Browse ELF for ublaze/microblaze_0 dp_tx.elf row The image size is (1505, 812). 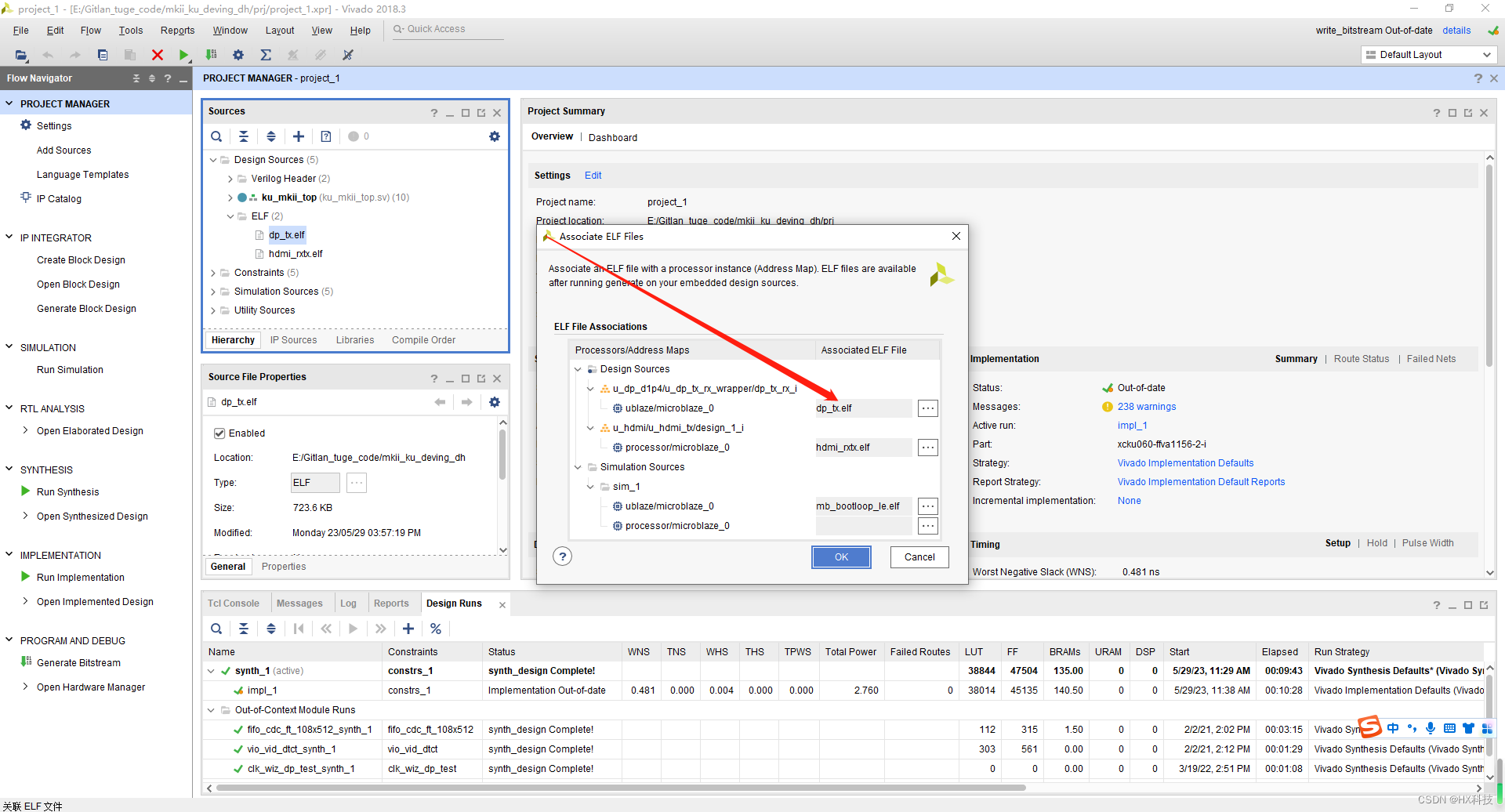pos(928,408)
